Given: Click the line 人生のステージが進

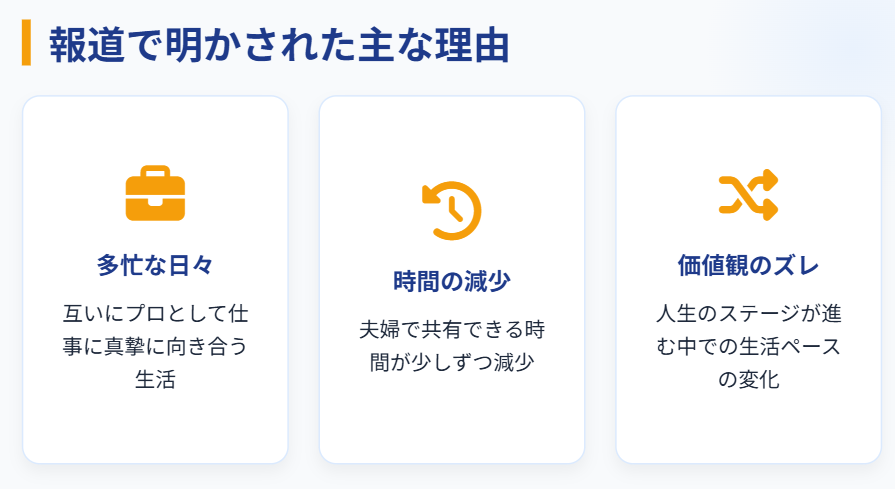Looking at the screenshot, I should tap(748, 313).
